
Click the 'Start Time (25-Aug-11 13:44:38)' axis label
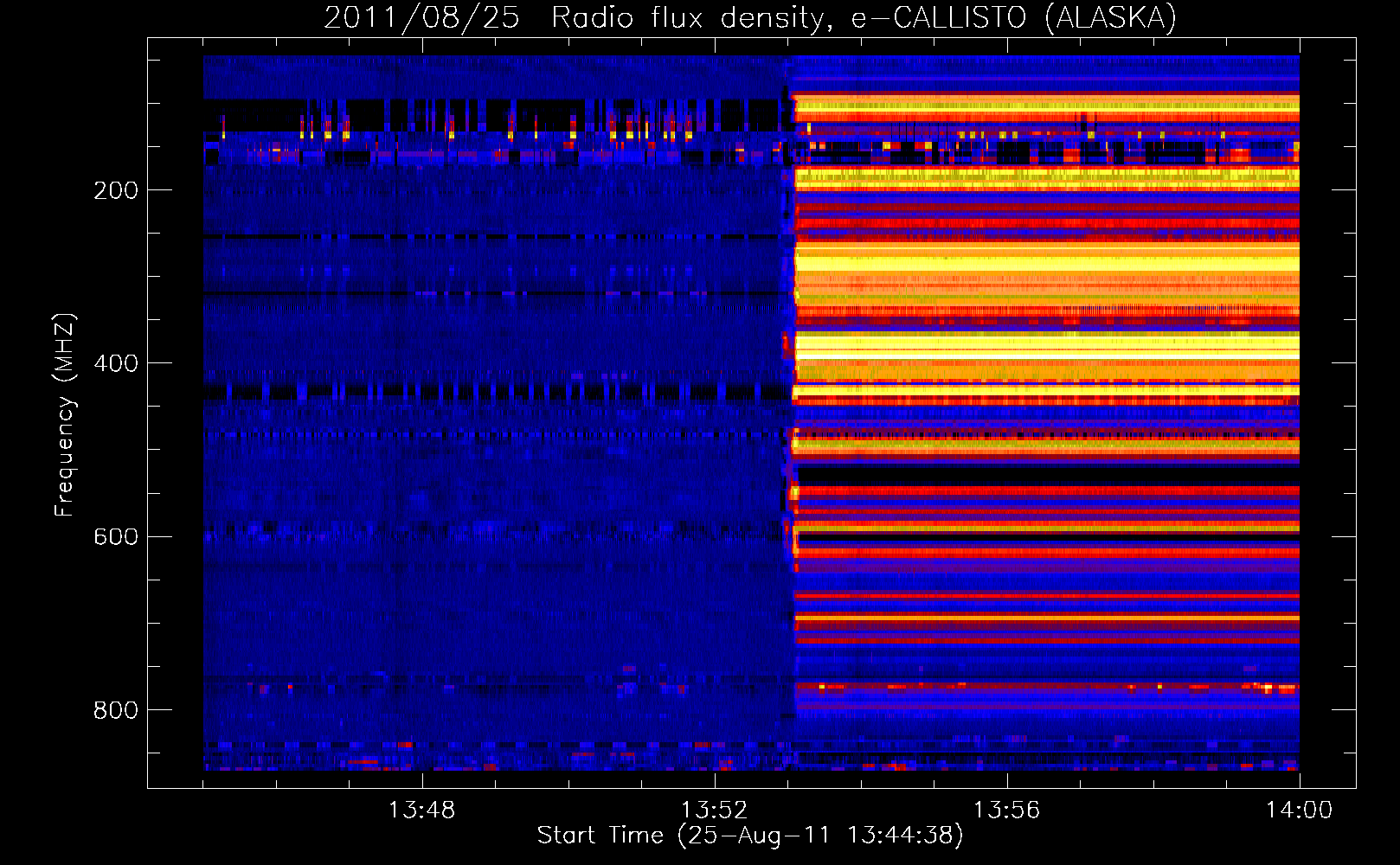[x=750, y=836]
